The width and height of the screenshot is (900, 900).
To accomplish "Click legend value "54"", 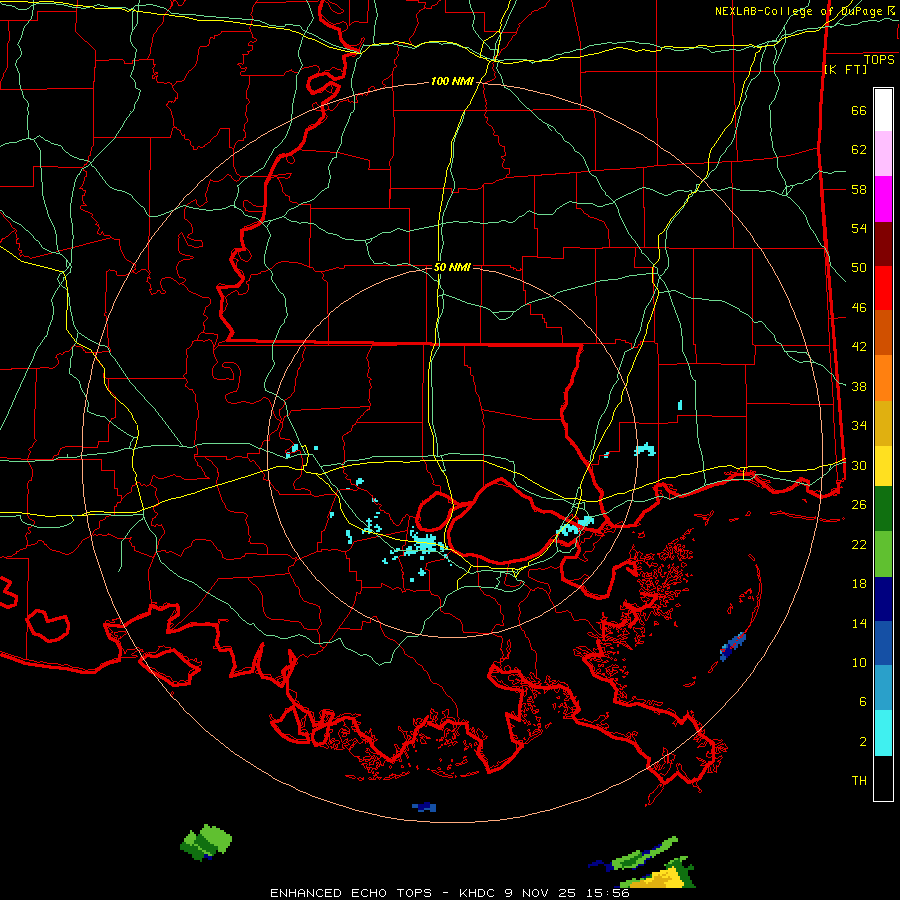I will click(859, 228).
